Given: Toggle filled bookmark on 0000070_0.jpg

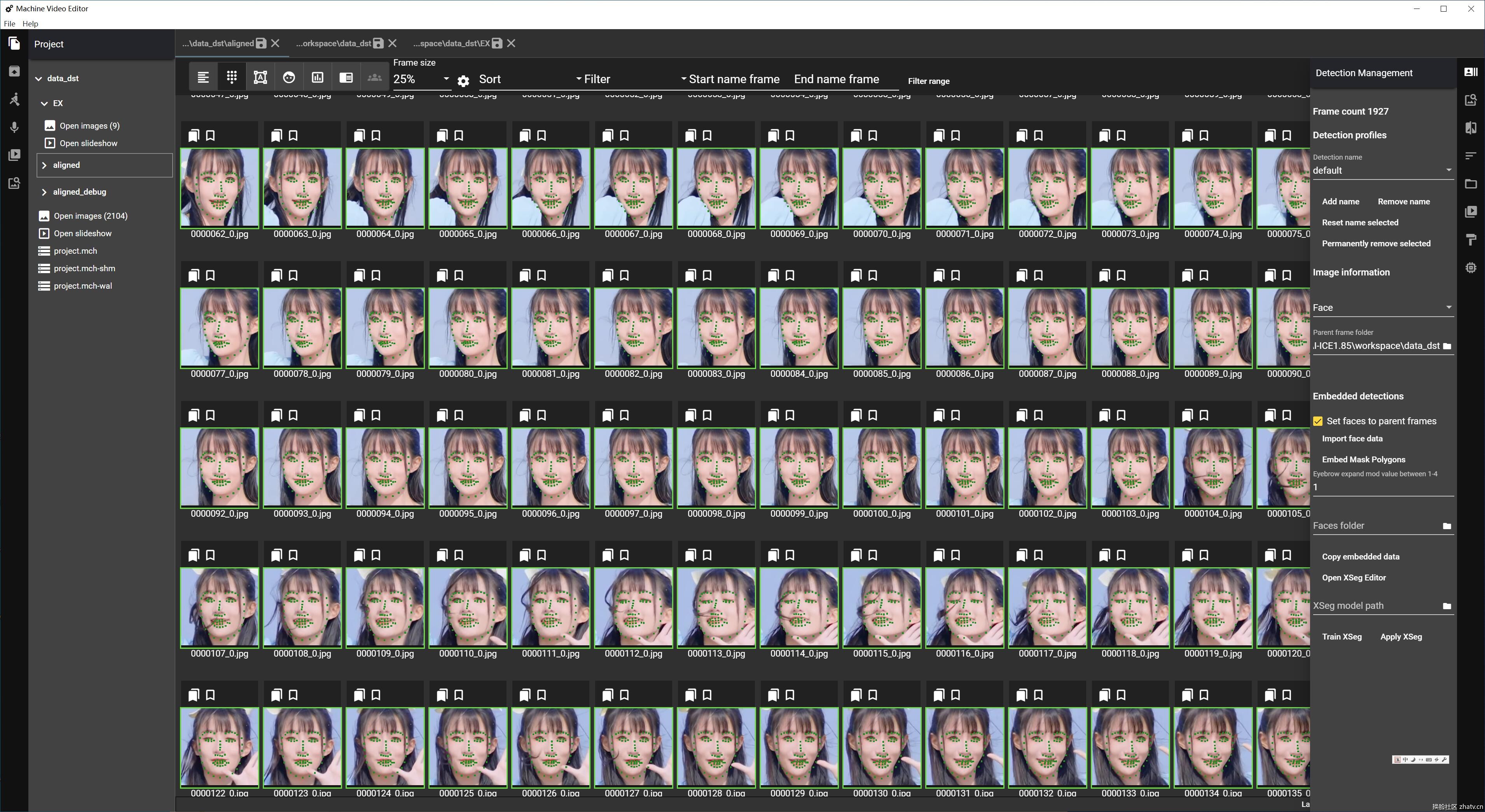Looking at the screenshot, I should click(856, 136).
